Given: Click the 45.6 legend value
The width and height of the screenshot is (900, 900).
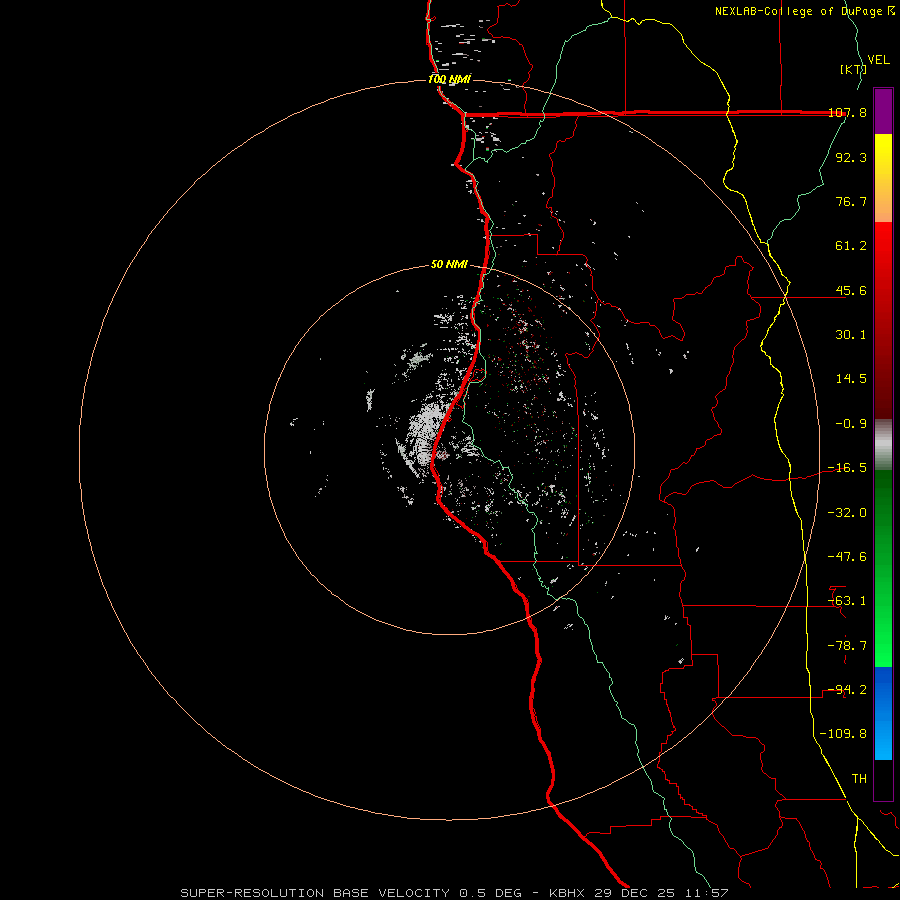Looking at the screenshot, I should [851, 290].
